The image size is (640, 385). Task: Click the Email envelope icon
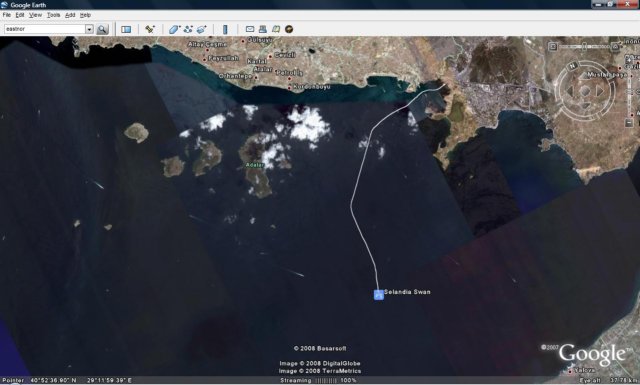point(250,29)
